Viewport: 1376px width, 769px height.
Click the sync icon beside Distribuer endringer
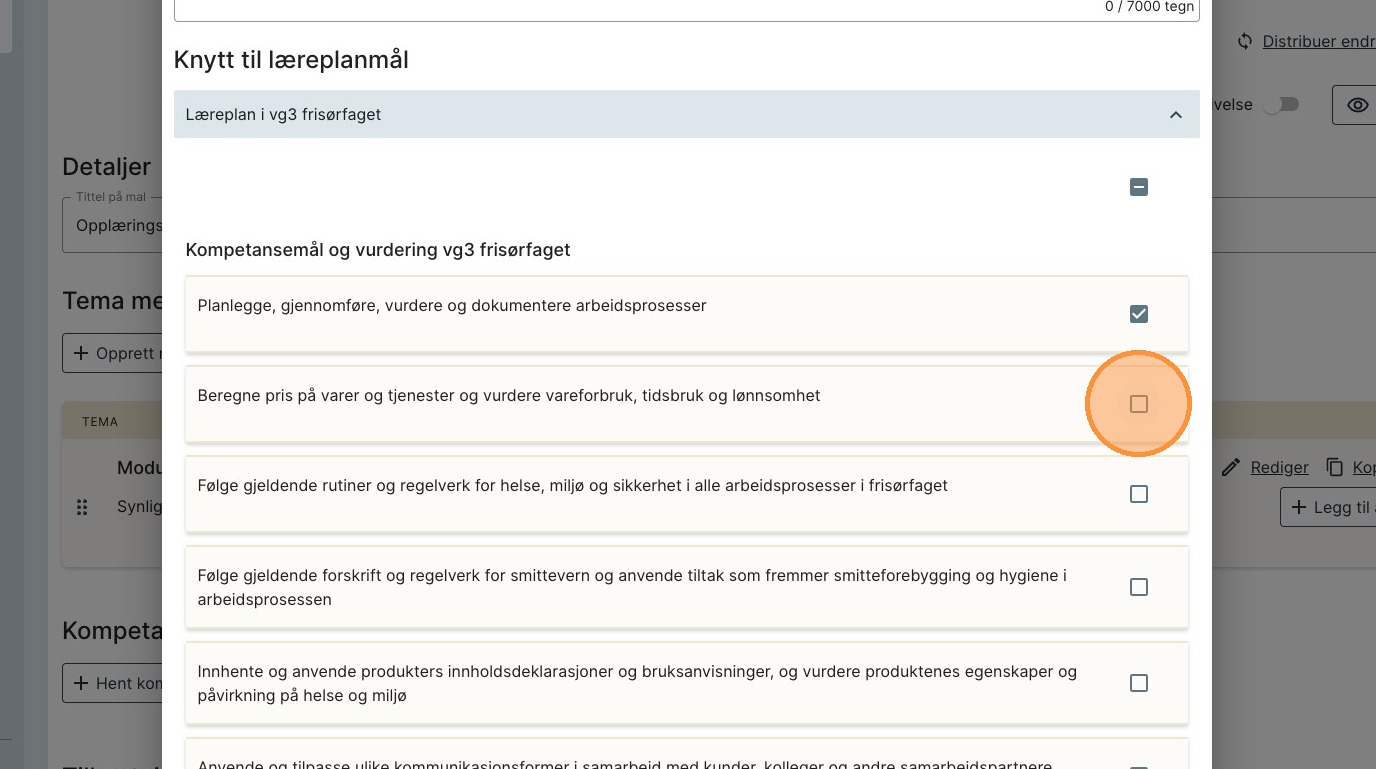tap(1245, 41)
